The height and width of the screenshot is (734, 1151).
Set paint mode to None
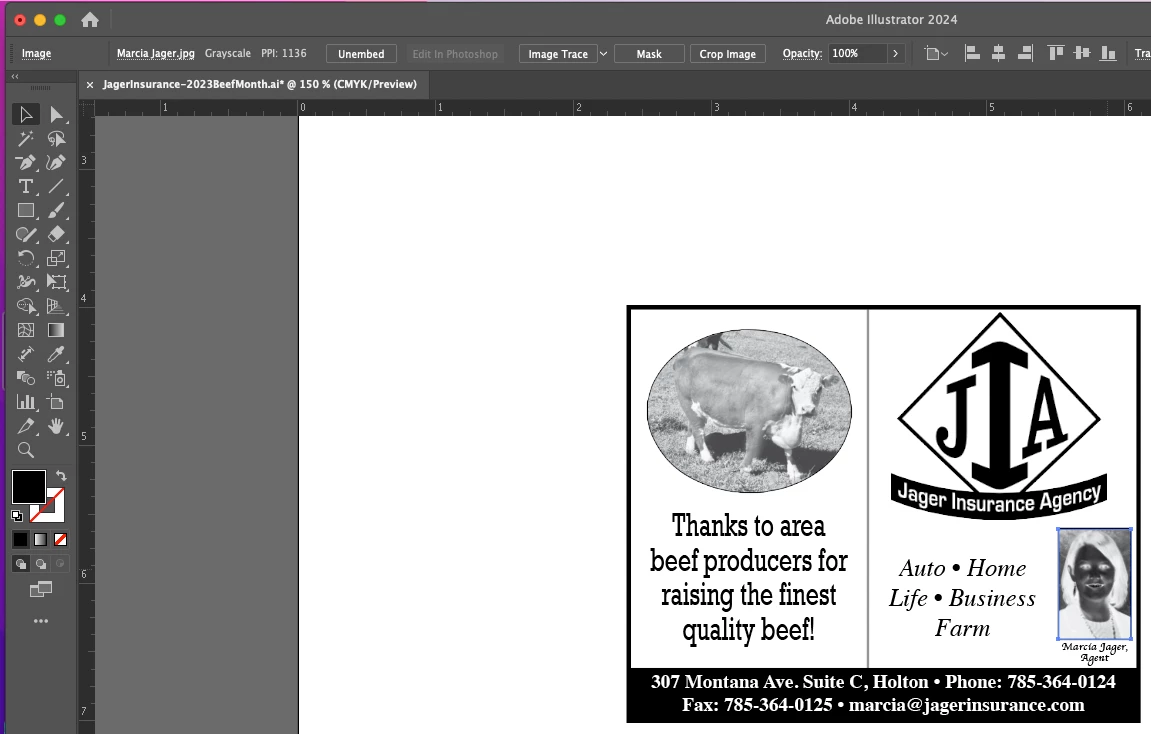61,539
